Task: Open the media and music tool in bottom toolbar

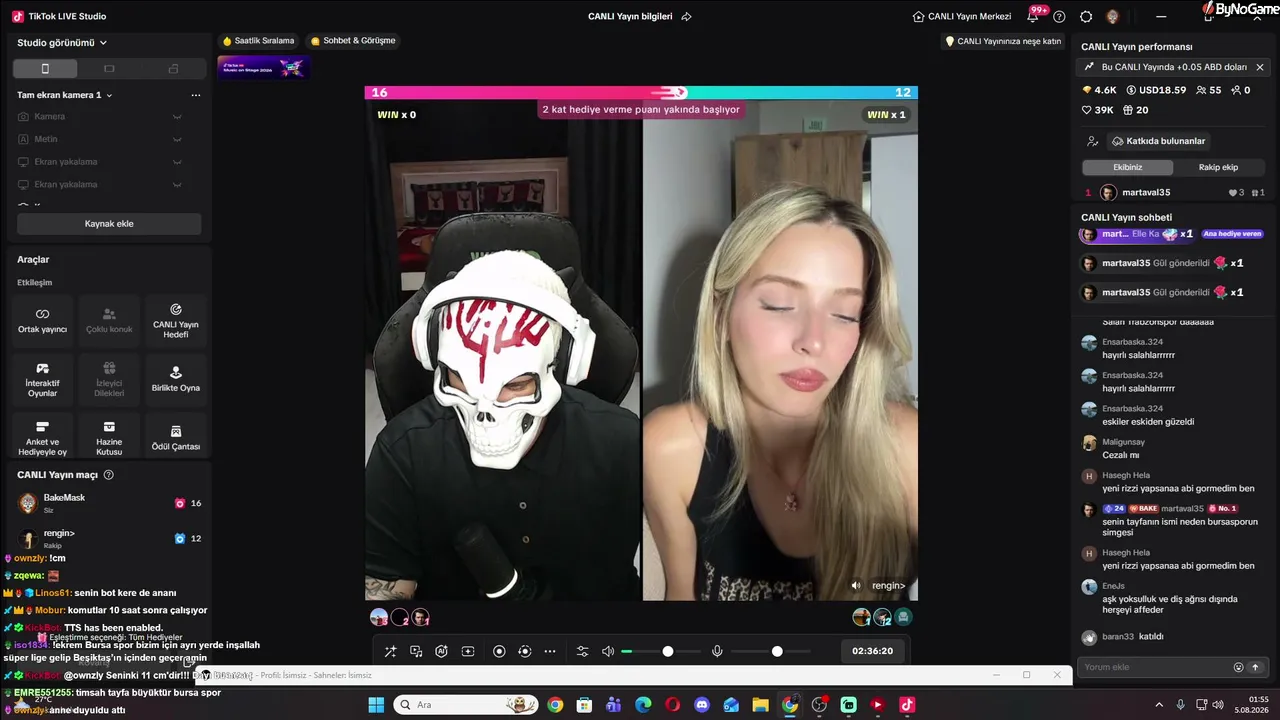Action: pos(416,651)
